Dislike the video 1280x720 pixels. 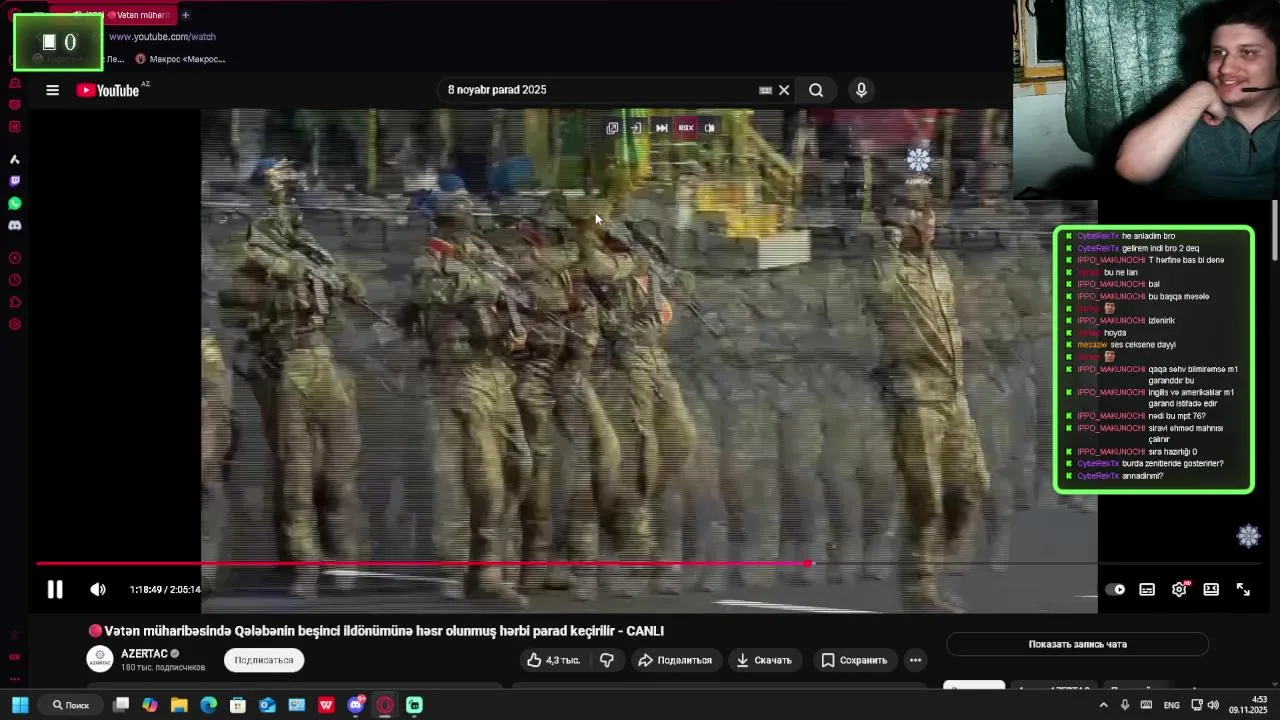tap(606, 660)
